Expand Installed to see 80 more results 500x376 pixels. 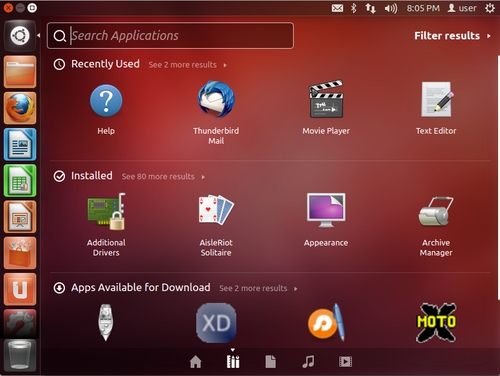163,176
